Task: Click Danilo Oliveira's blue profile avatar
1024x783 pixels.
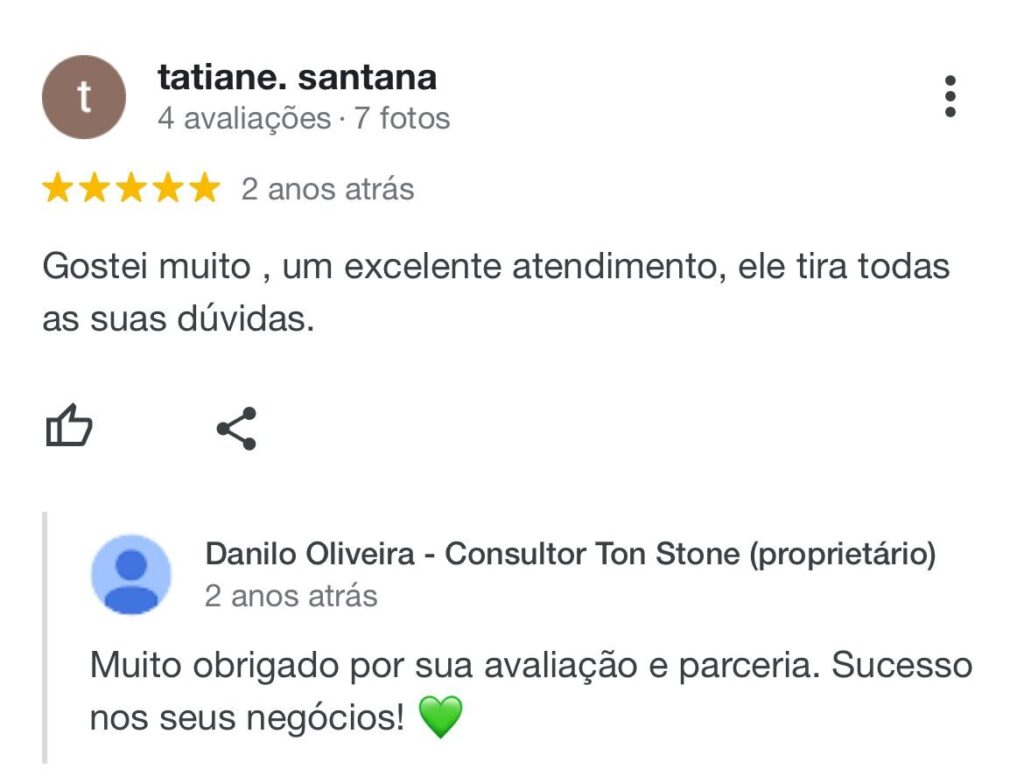Action: 131,574
